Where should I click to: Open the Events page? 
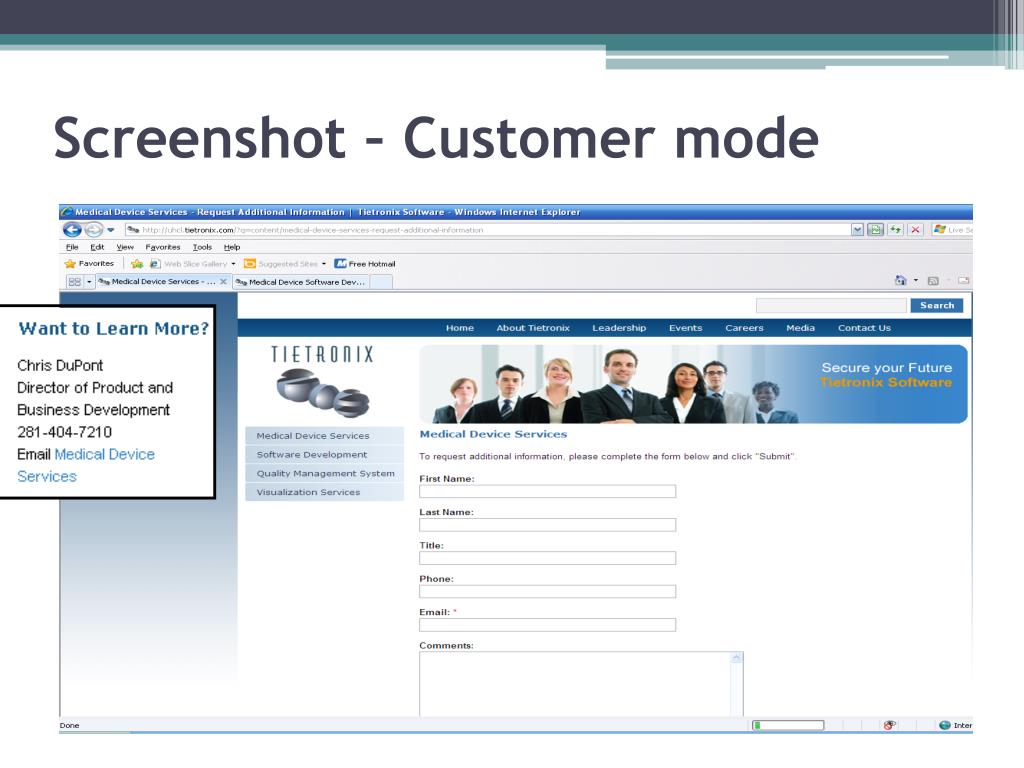coord(685,328)
